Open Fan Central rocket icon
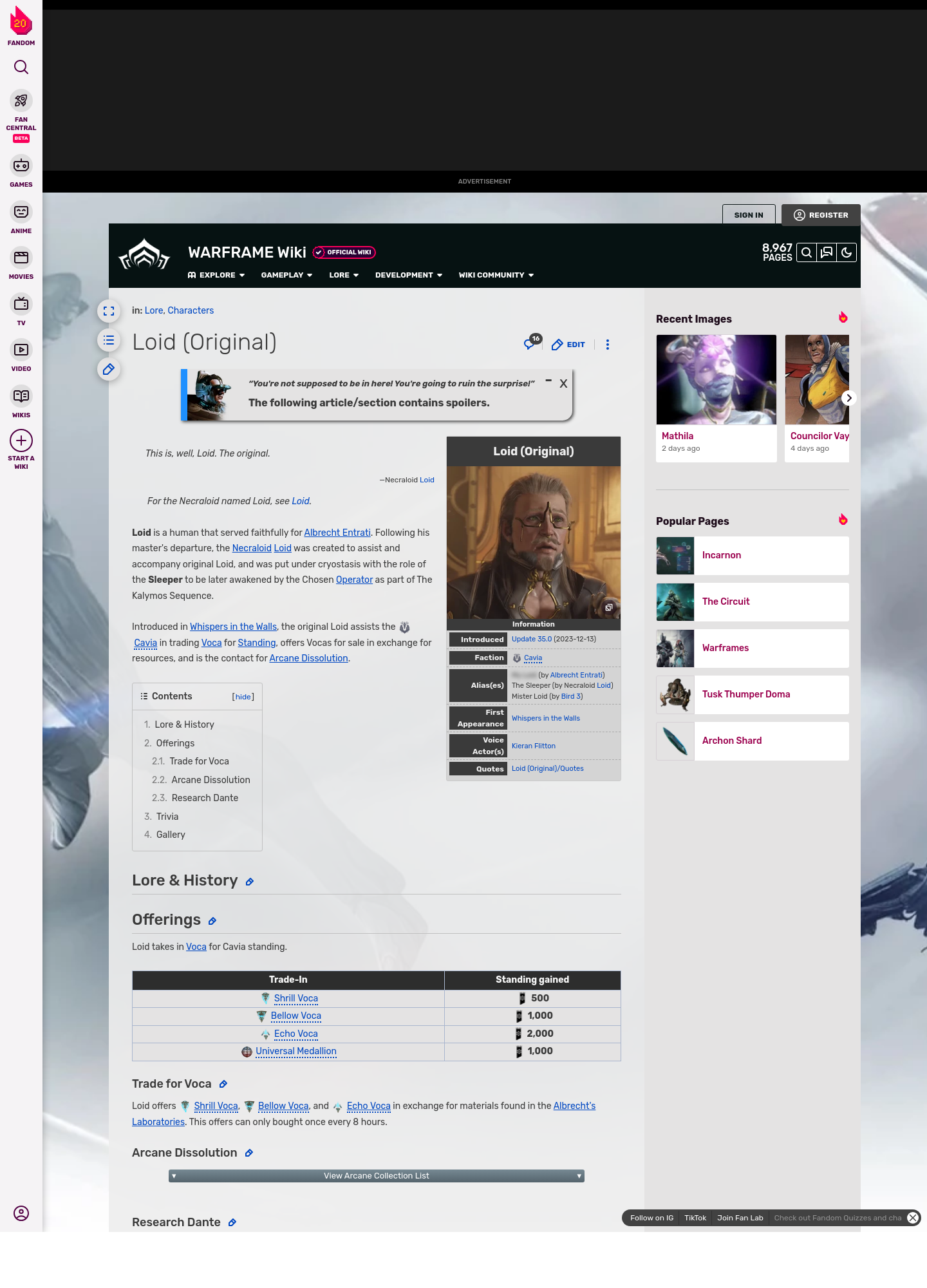The height and width of the screenshot is (1288, 927). click(x=21, y=101)
